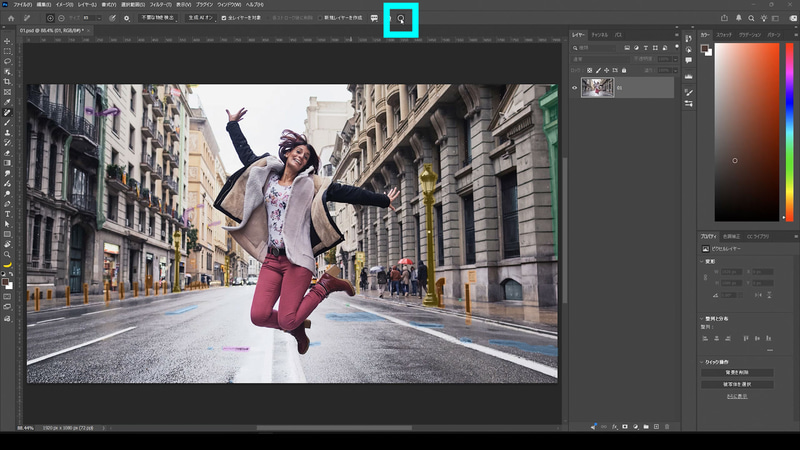
Task: Open the 生成 AI オン dropdown
Action: 201,18
